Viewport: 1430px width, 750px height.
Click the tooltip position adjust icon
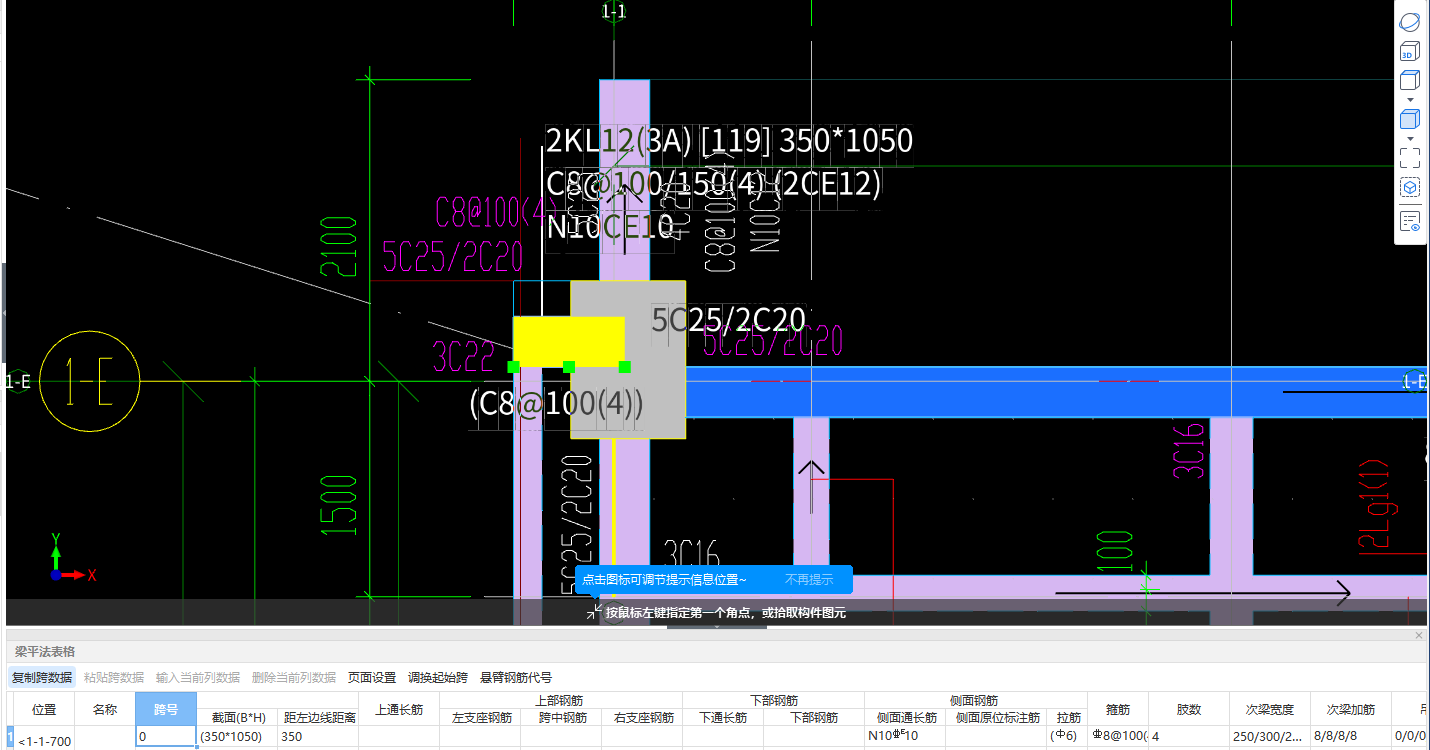pyautogui.click(x=595, y=611)
